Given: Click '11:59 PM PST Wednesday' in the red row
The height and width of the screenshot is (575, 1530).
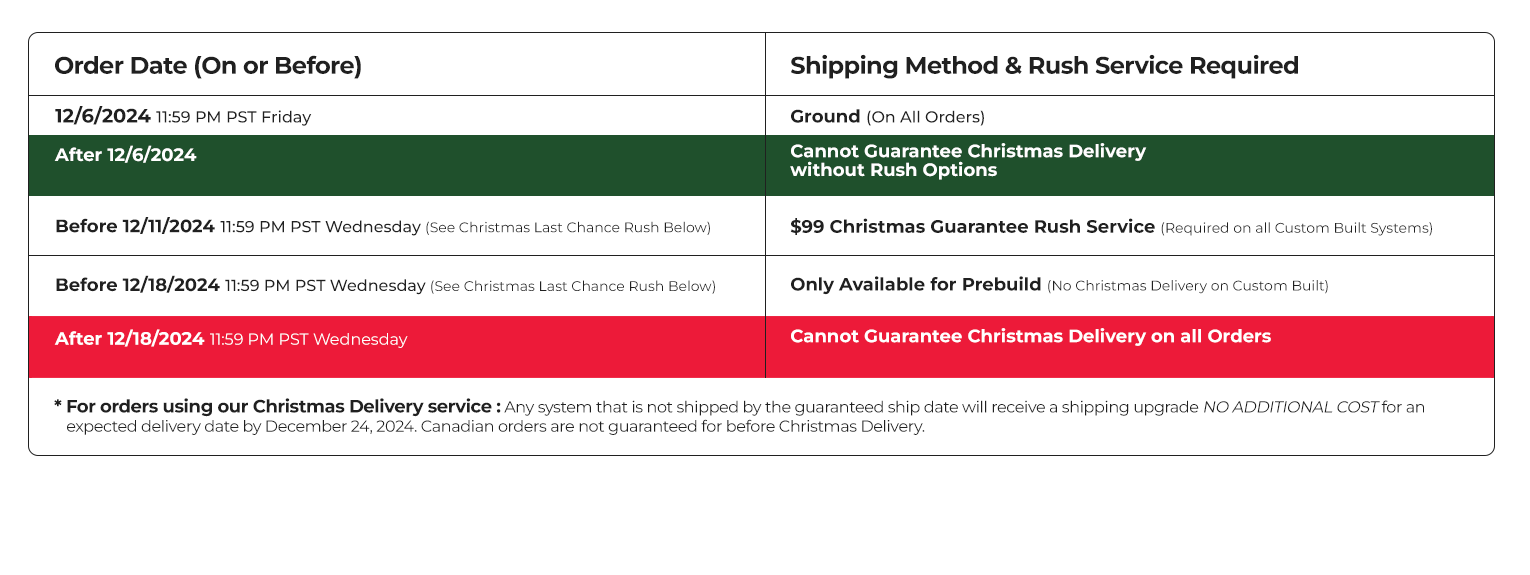Looking at the screenshot, I should pos(308,340).
